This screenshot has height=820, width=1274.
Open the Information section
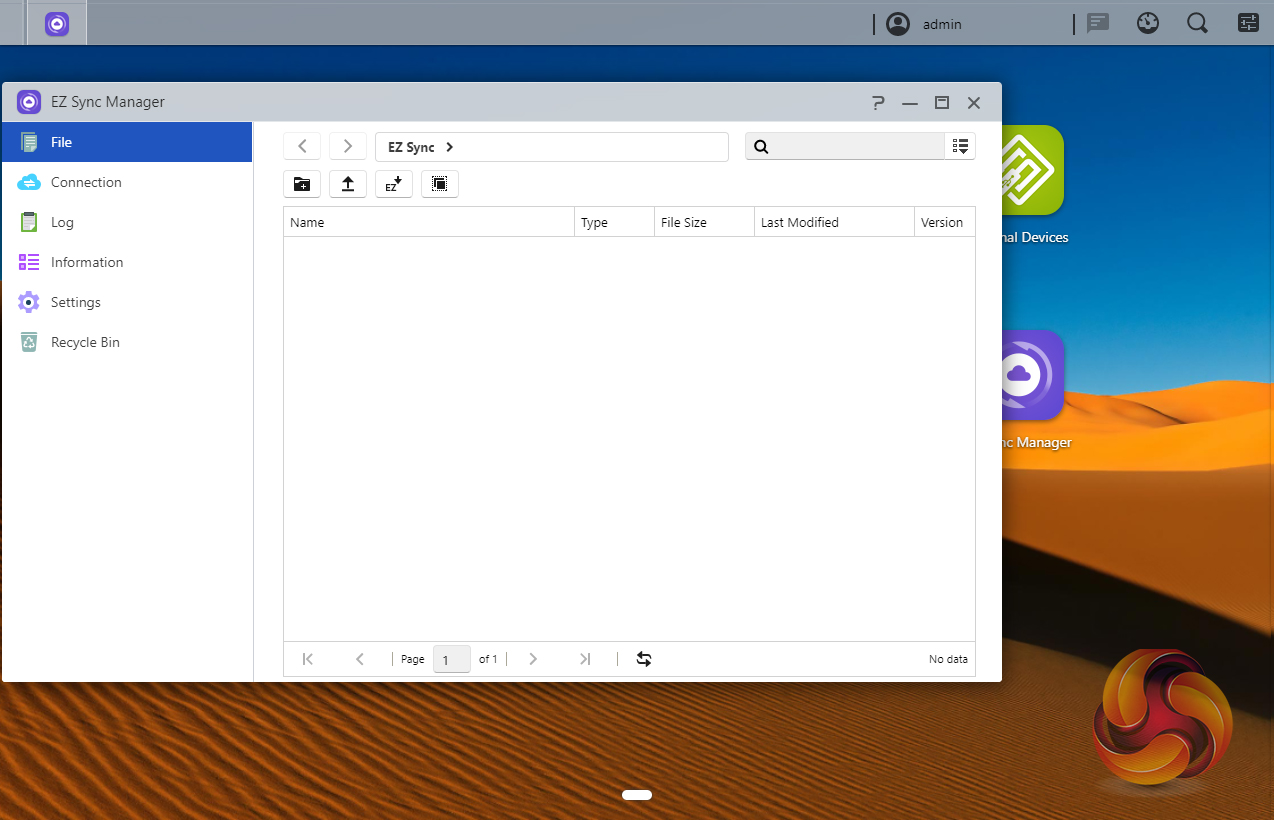point(127,262)
